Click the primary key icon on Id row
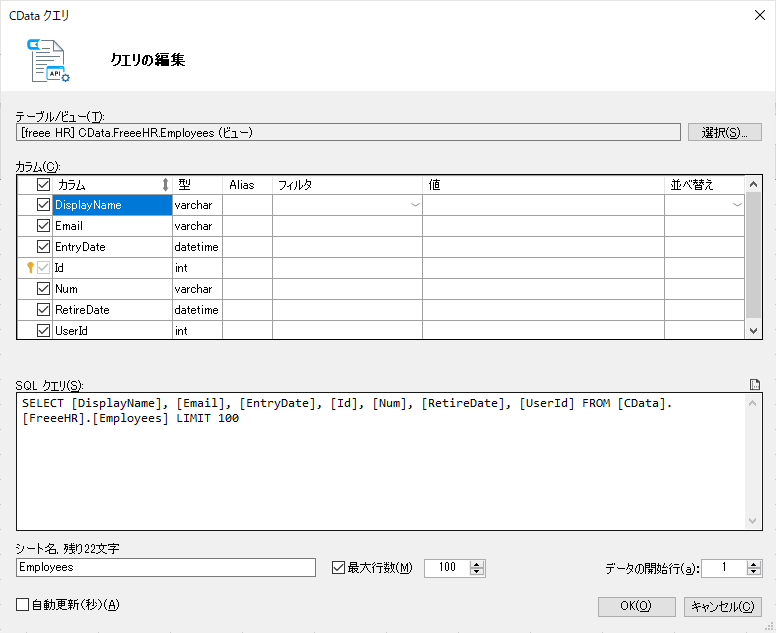This screenshot has height=633, width=776. click(30, 268)
